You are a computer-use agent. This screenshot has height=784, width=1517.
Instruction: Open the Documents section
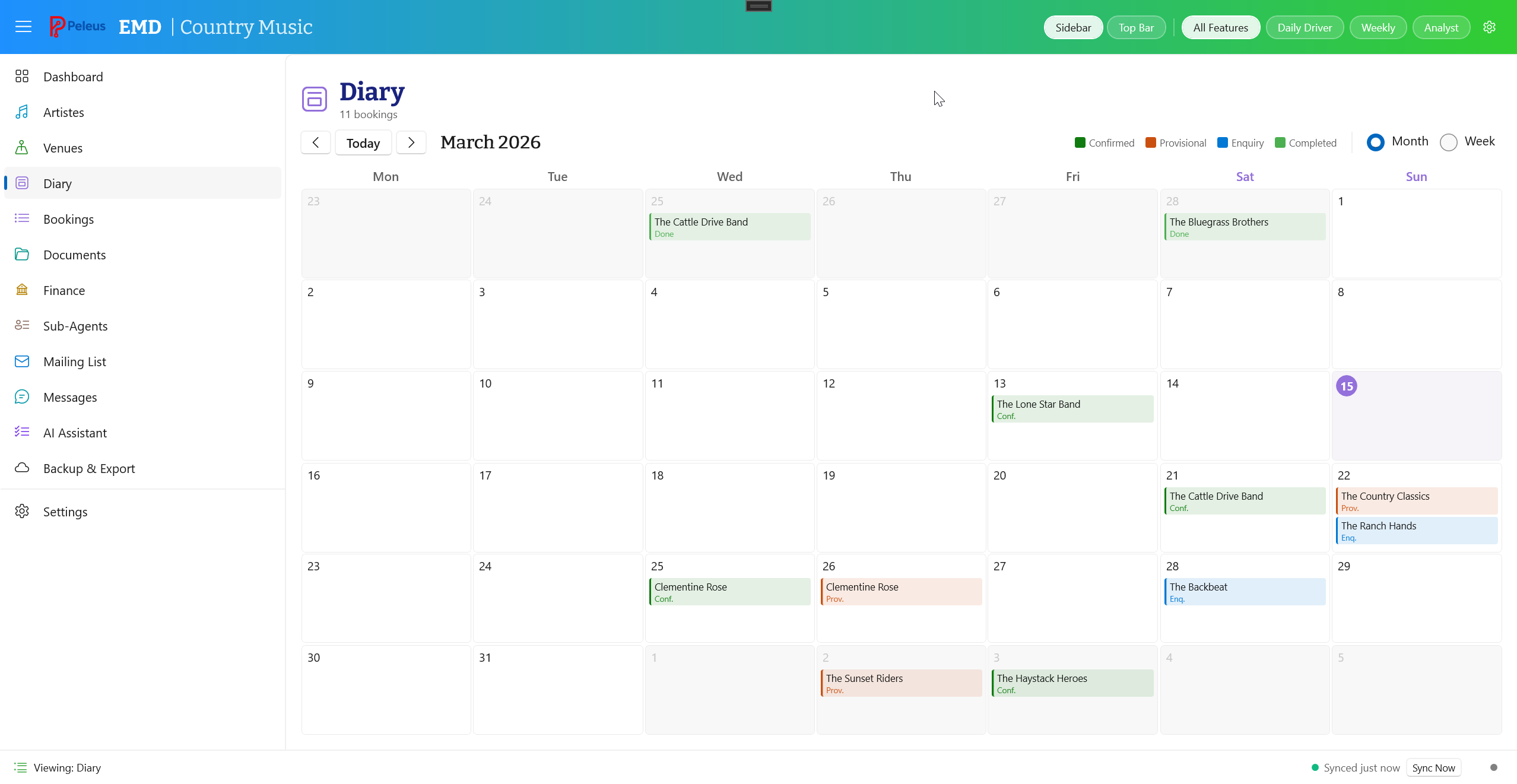click(75, 254)
